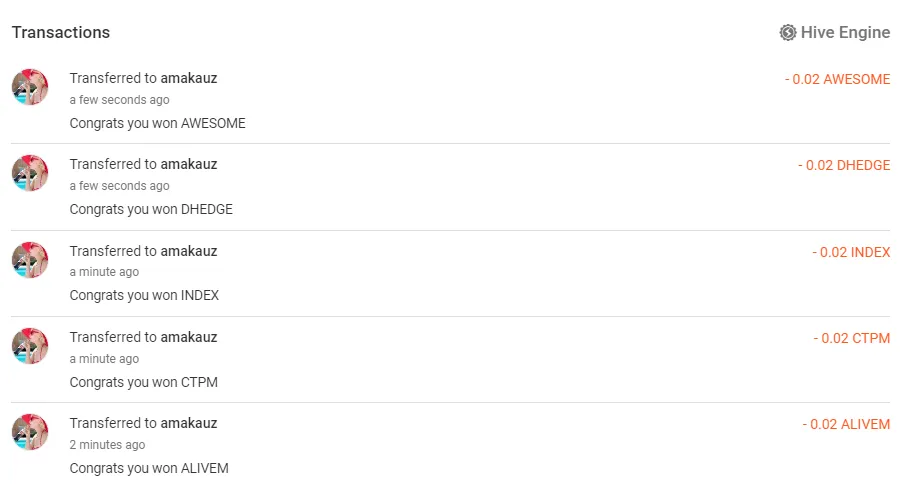Screen dimensions: 902x488
Task: Select the -0.02 INDEX amount
Action: (851, 253)
